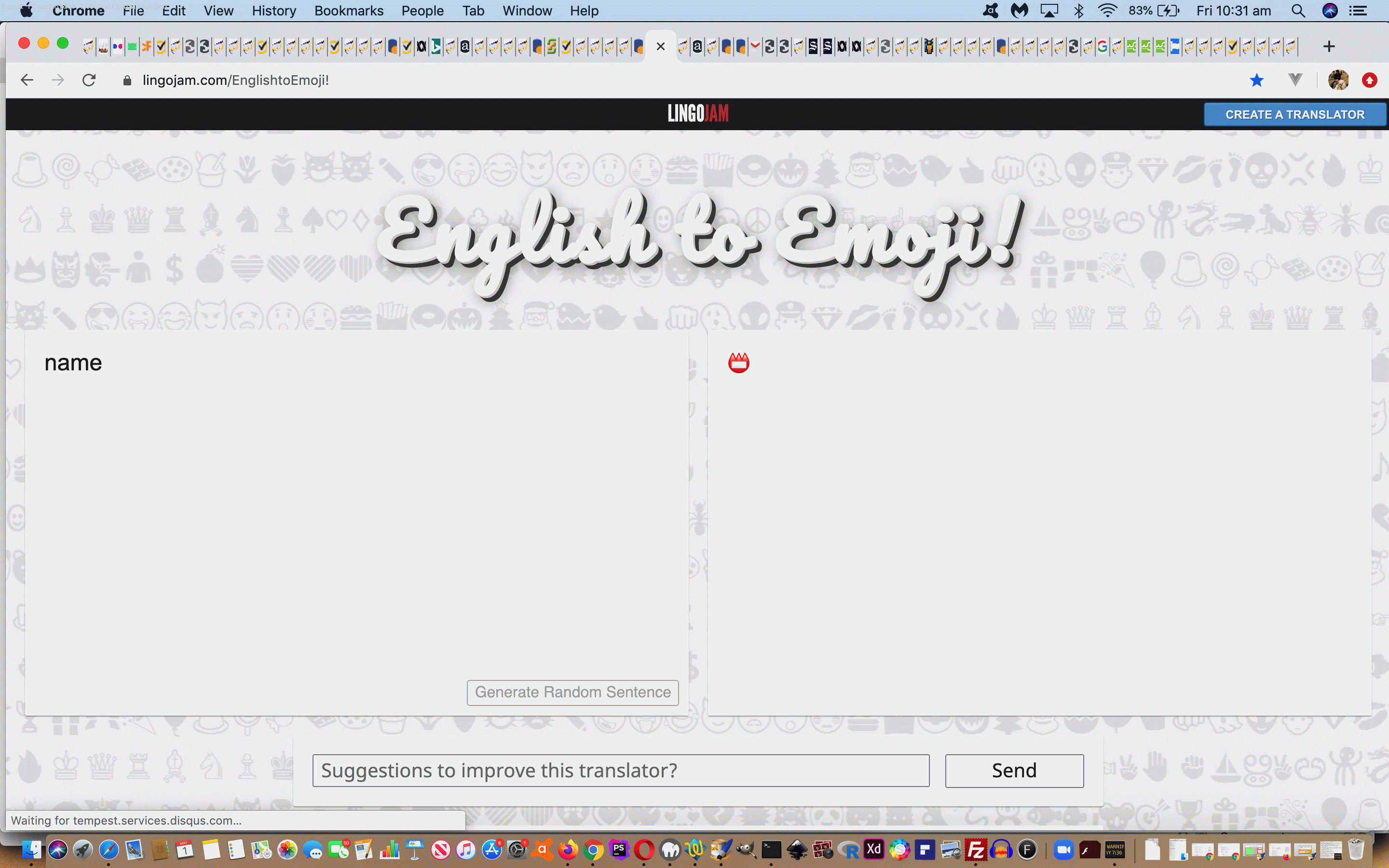Click the Create a Translator button
The image size is (1389, 868).
point(1294,114)
